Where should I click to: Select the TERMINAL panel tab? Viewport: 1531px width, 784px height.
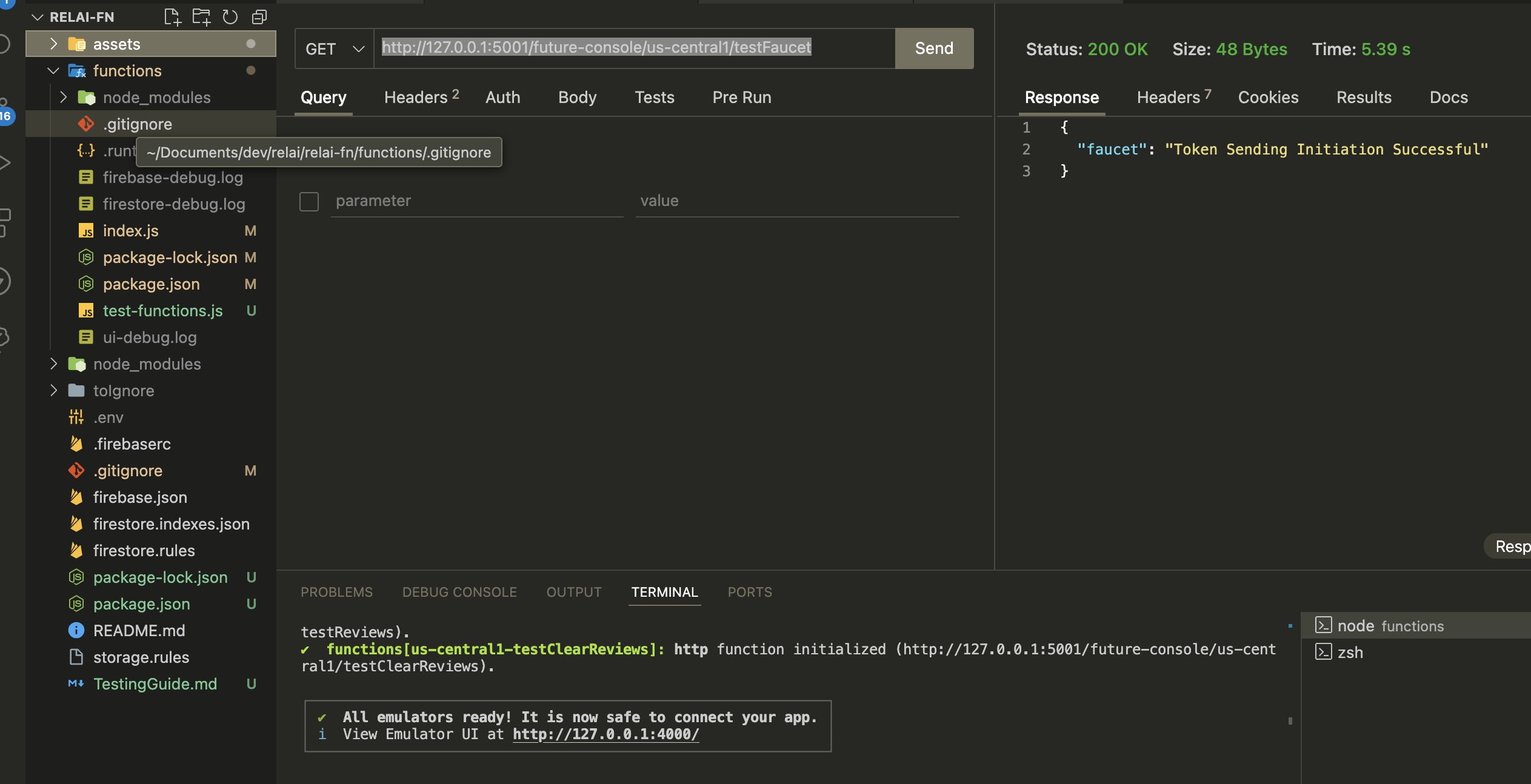click(x=664, y=592)
